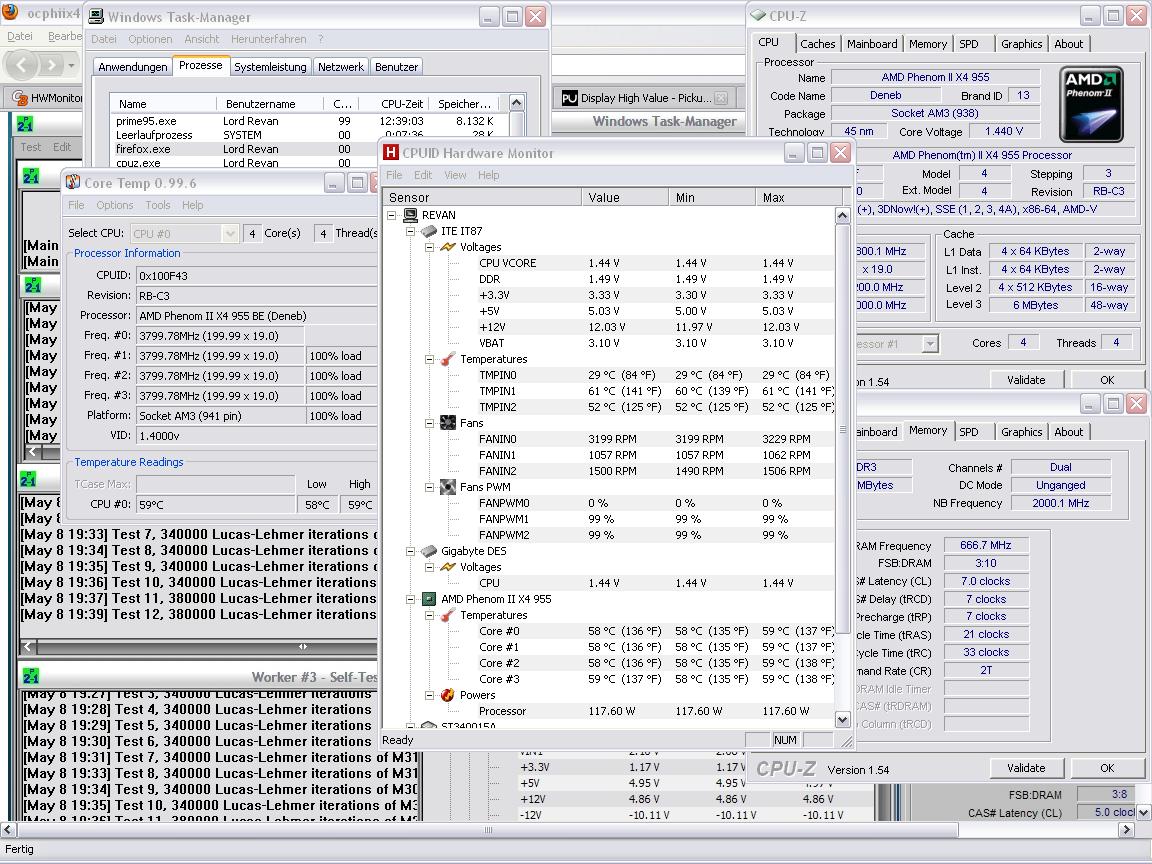Image resolution: width=1152 pixels, height=864 pixels.
Task: Collapse the Powers group in Hardware Monitor
Action: [430, 695]
